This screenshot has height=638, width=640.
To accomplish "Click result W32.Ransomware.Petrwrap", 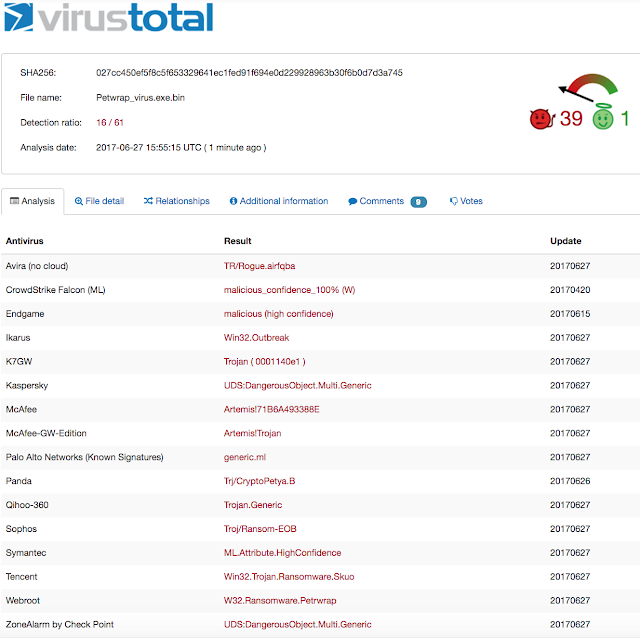I will 280,600.
